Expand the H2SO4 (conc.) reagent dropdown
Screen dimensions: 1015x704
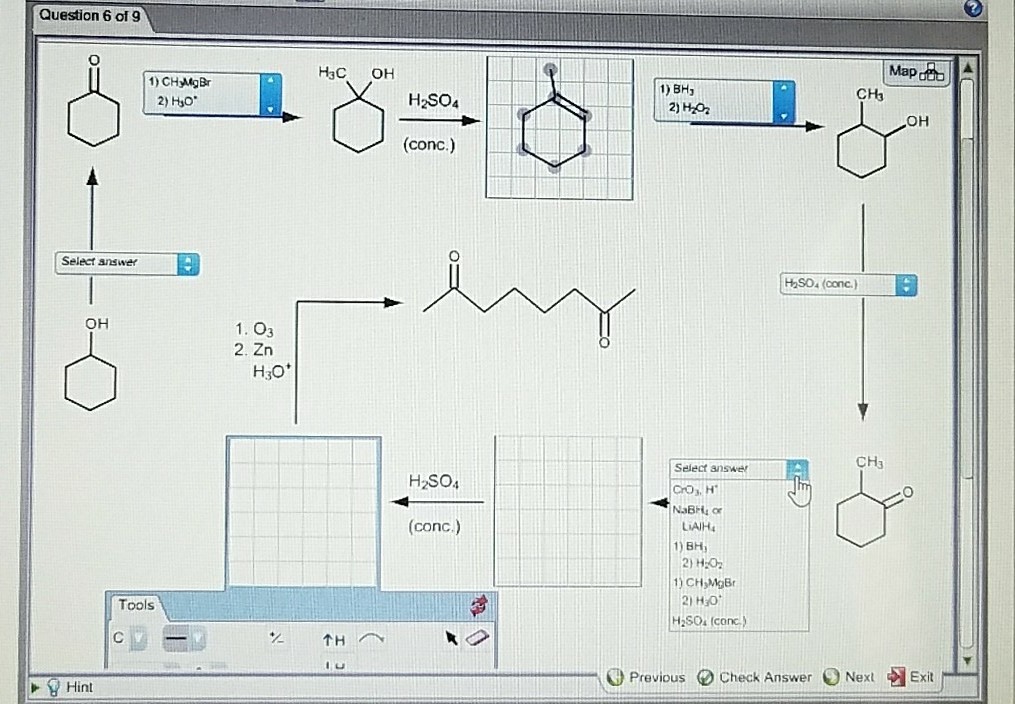(905, 284)
